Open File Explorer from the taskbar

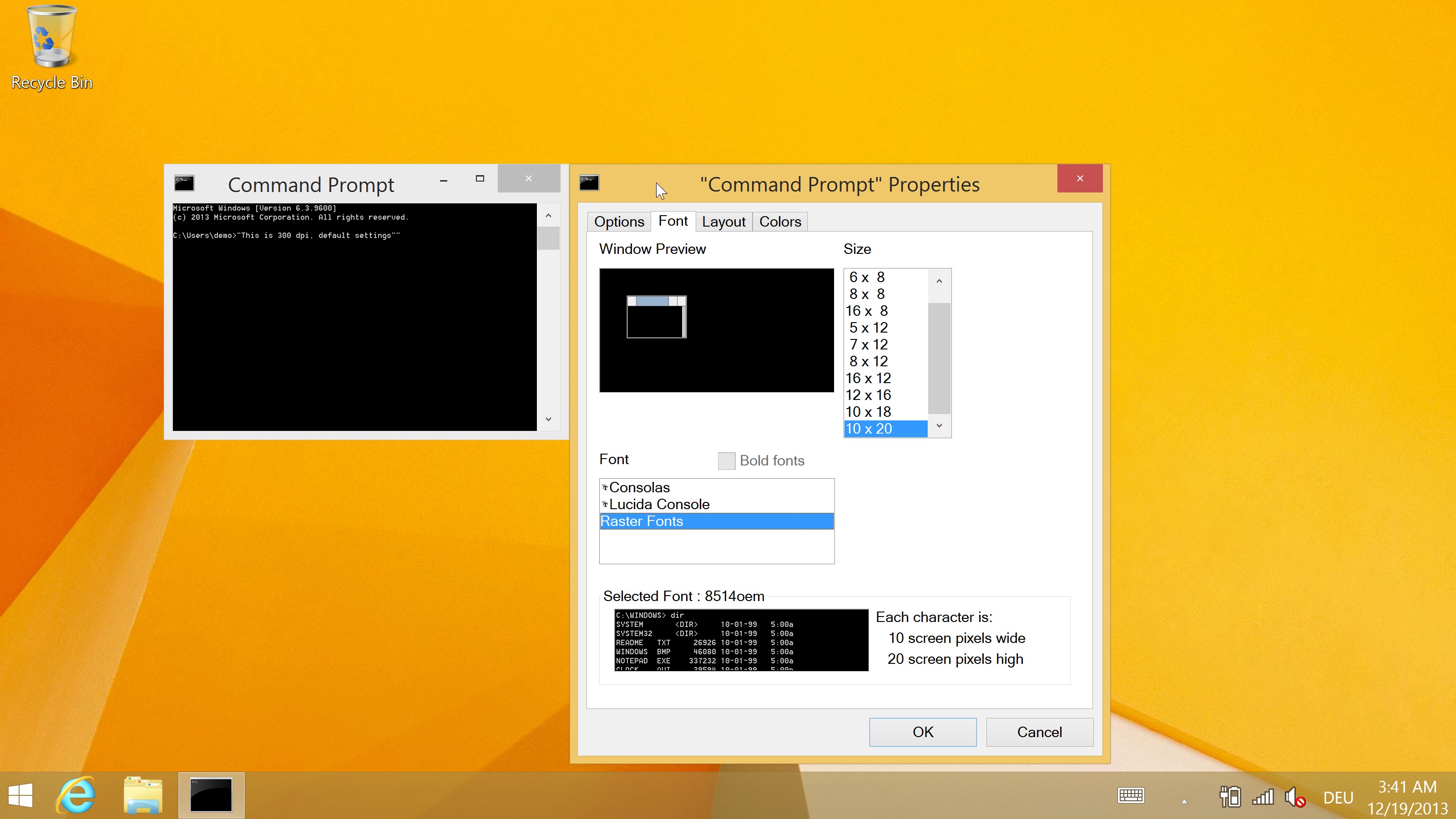pos(143,795)
